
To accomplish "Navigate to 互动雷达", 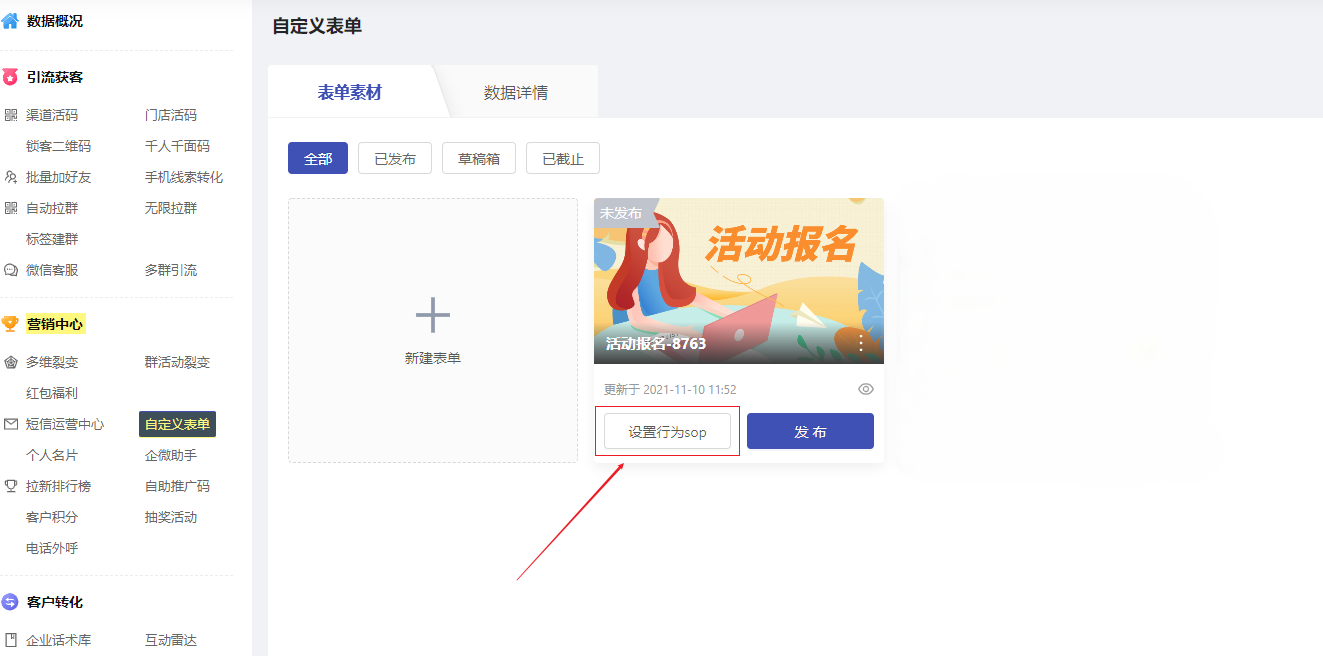I will [171, 640].
